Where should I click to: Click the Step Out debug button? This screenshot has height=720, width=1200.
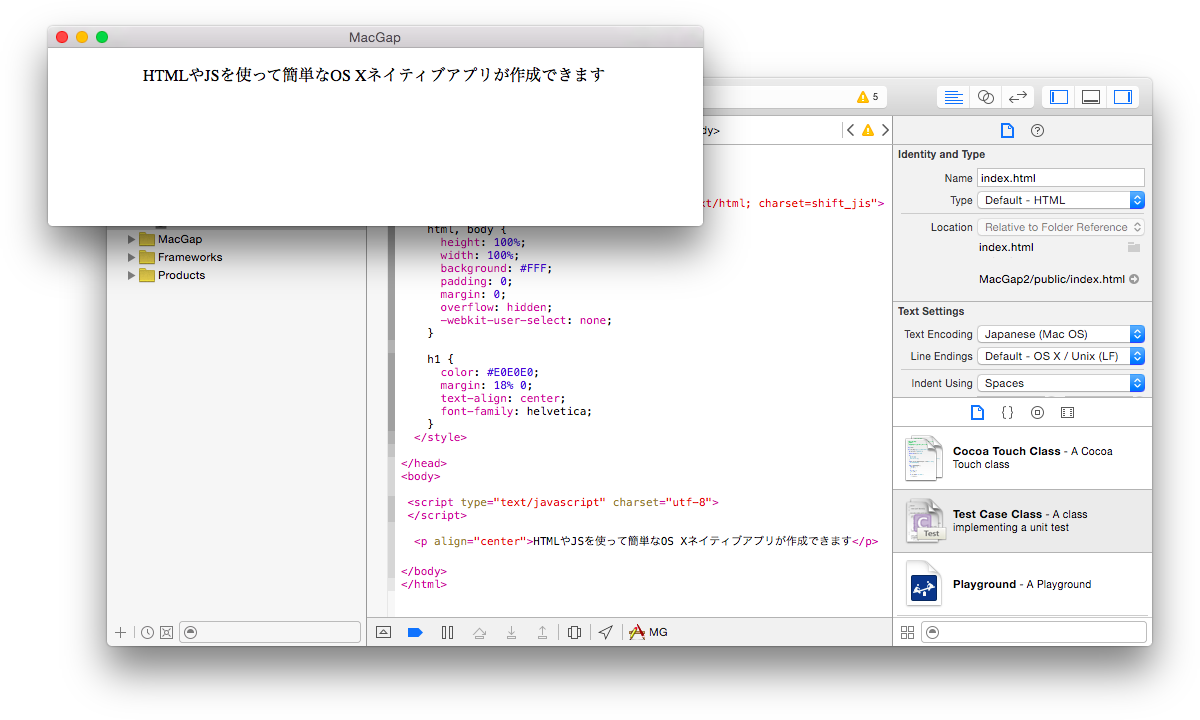tap(542, 632)
